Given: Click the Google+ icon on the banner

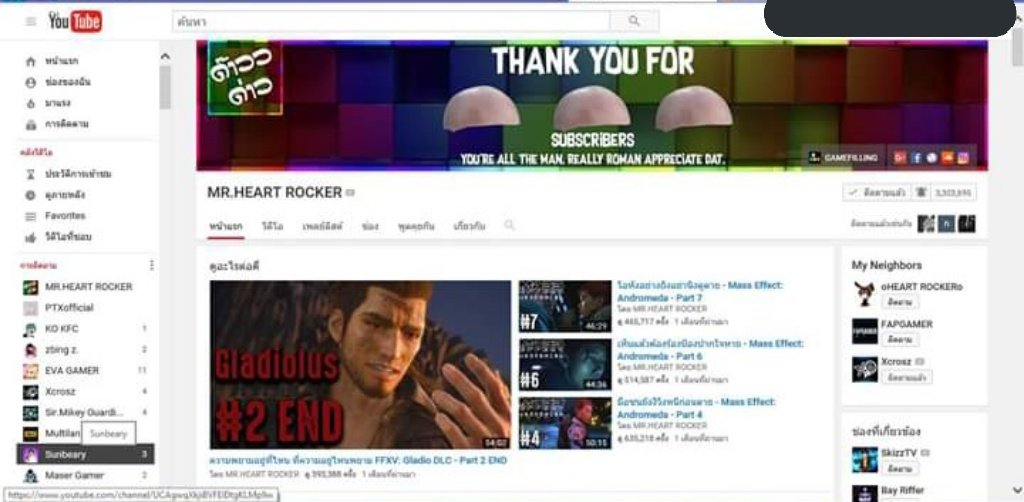Looking at the screenshot, I should pyautogui.click(x=900, y=157).
